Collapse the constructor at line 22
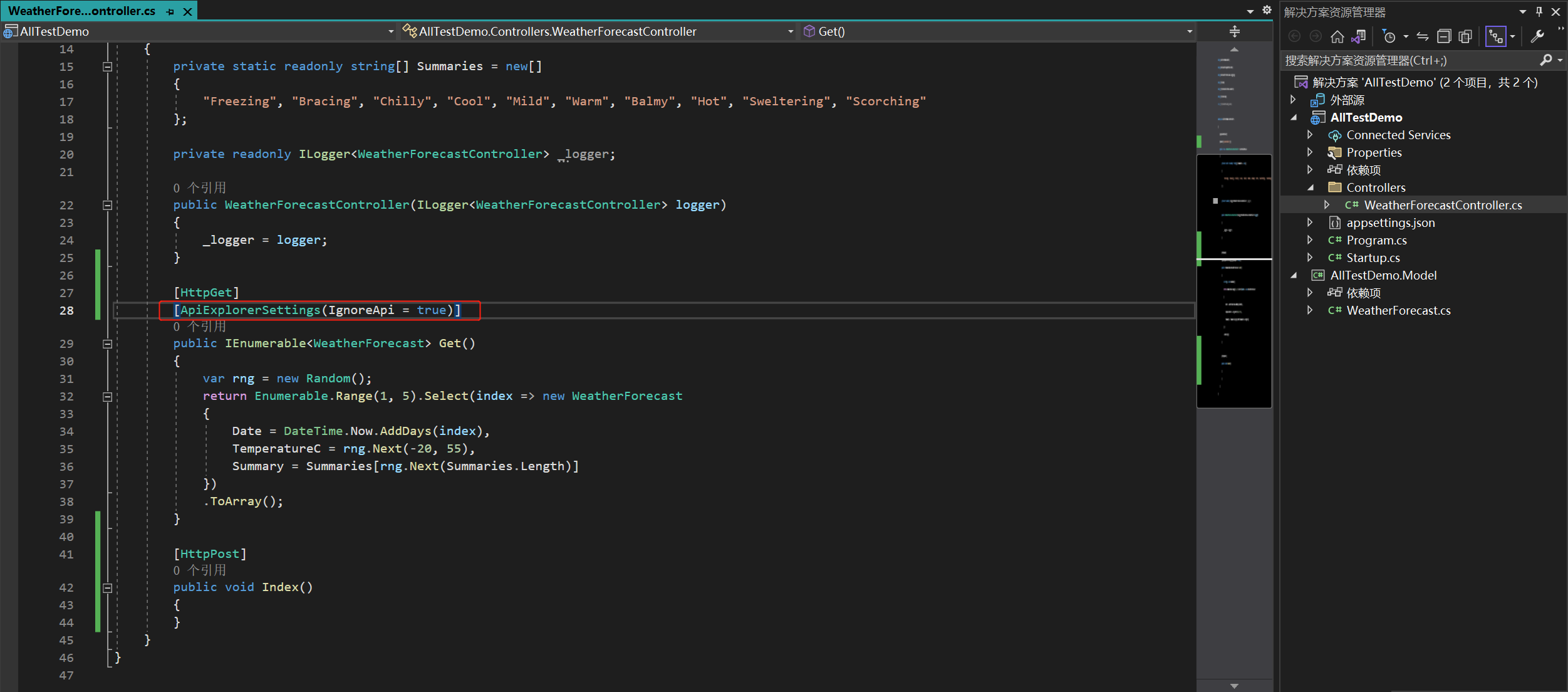This screenshot has height=692, width=1568. pos(107,205)
